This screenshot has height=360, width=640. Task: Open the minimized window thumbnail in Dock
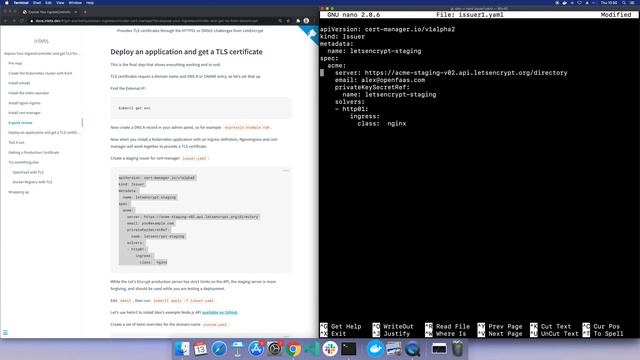click(439, 349)
